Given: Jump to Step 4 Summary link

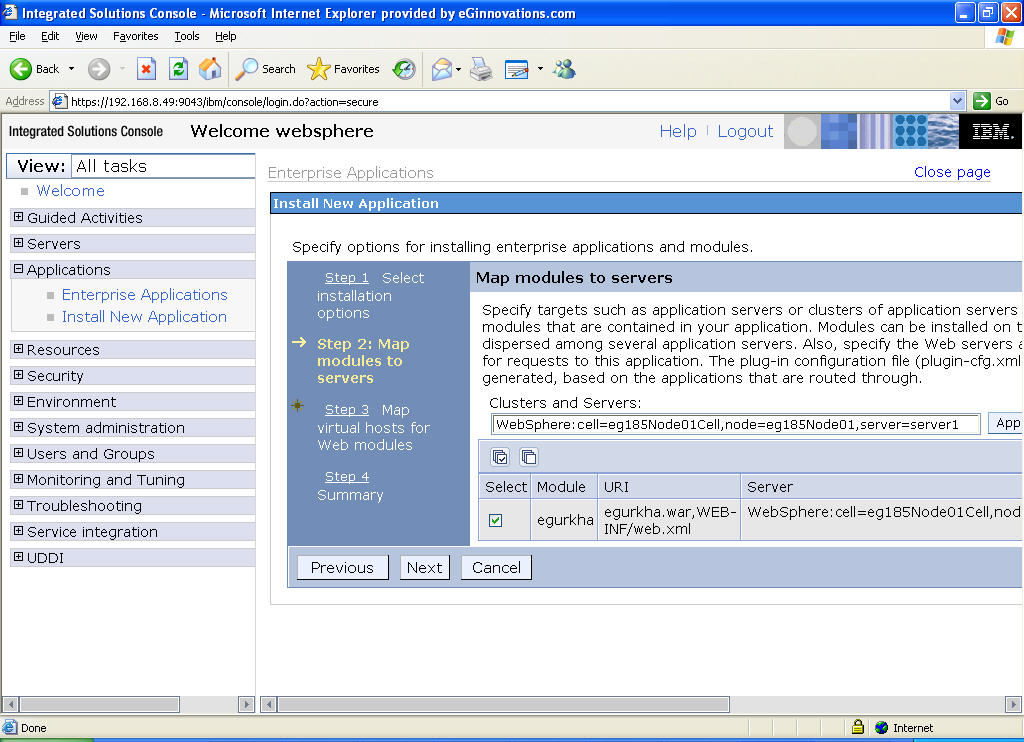Looking at the screenshot, I should tap(347, 477).
